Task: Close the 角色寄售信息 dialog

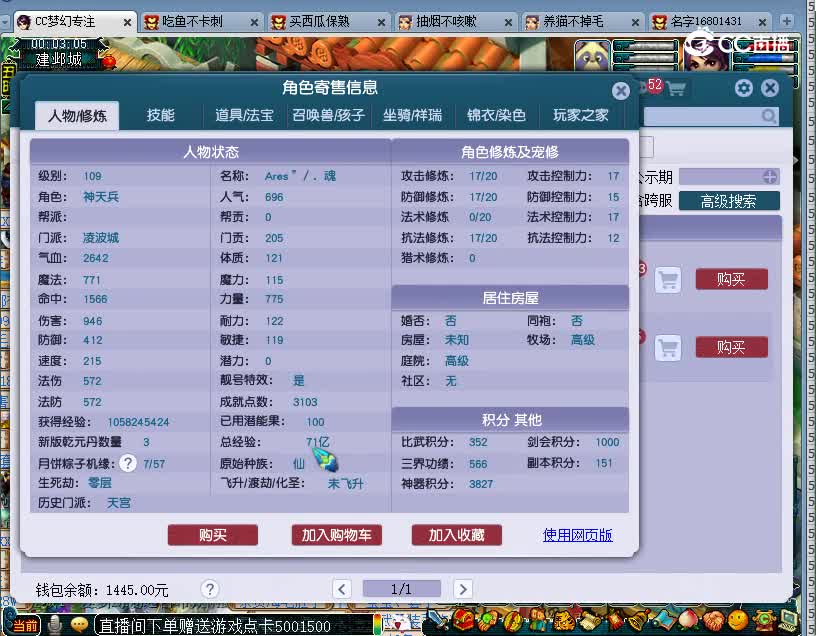Action: coord(620,91)
